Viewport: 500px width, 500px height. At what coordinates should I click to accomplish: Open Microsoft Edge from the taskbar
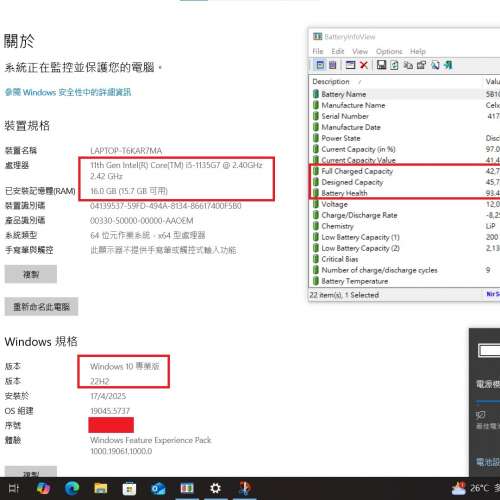tap(72, 488)
